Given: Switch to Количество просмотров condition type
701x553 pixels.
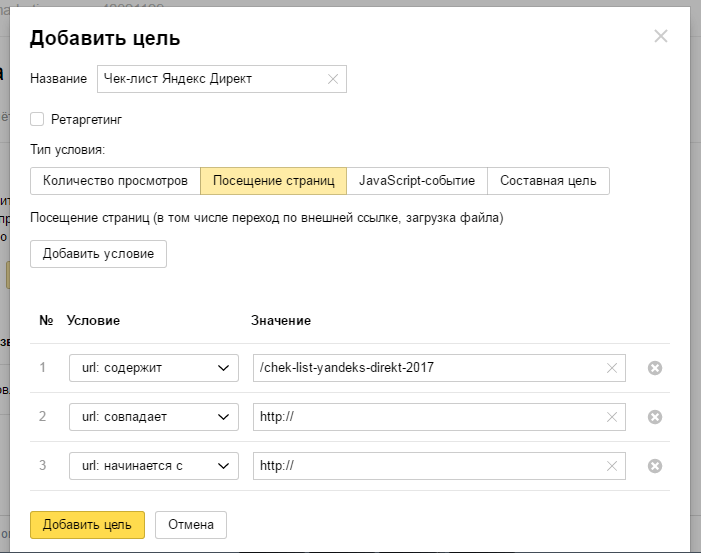Looking at the screenshot, I should click(115, 181).
